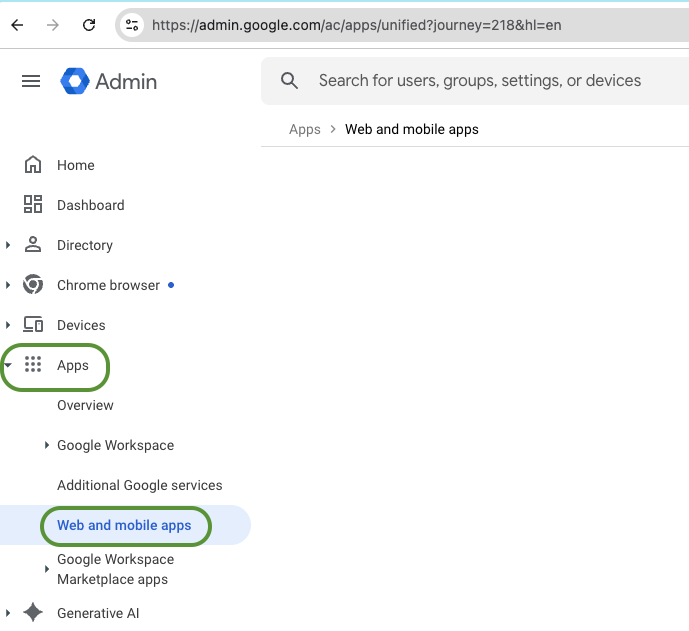Open Devices in the sidebar
This screenshot has width=689, height=631.
point(81,325)
